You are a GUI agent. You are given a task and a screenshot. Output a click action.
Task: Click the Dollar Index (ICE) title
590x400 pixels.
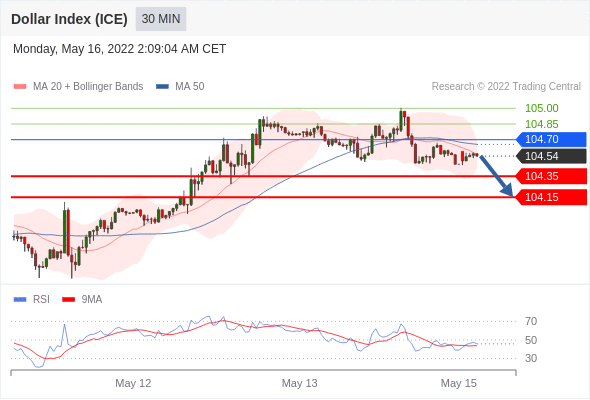coord(69,19)
